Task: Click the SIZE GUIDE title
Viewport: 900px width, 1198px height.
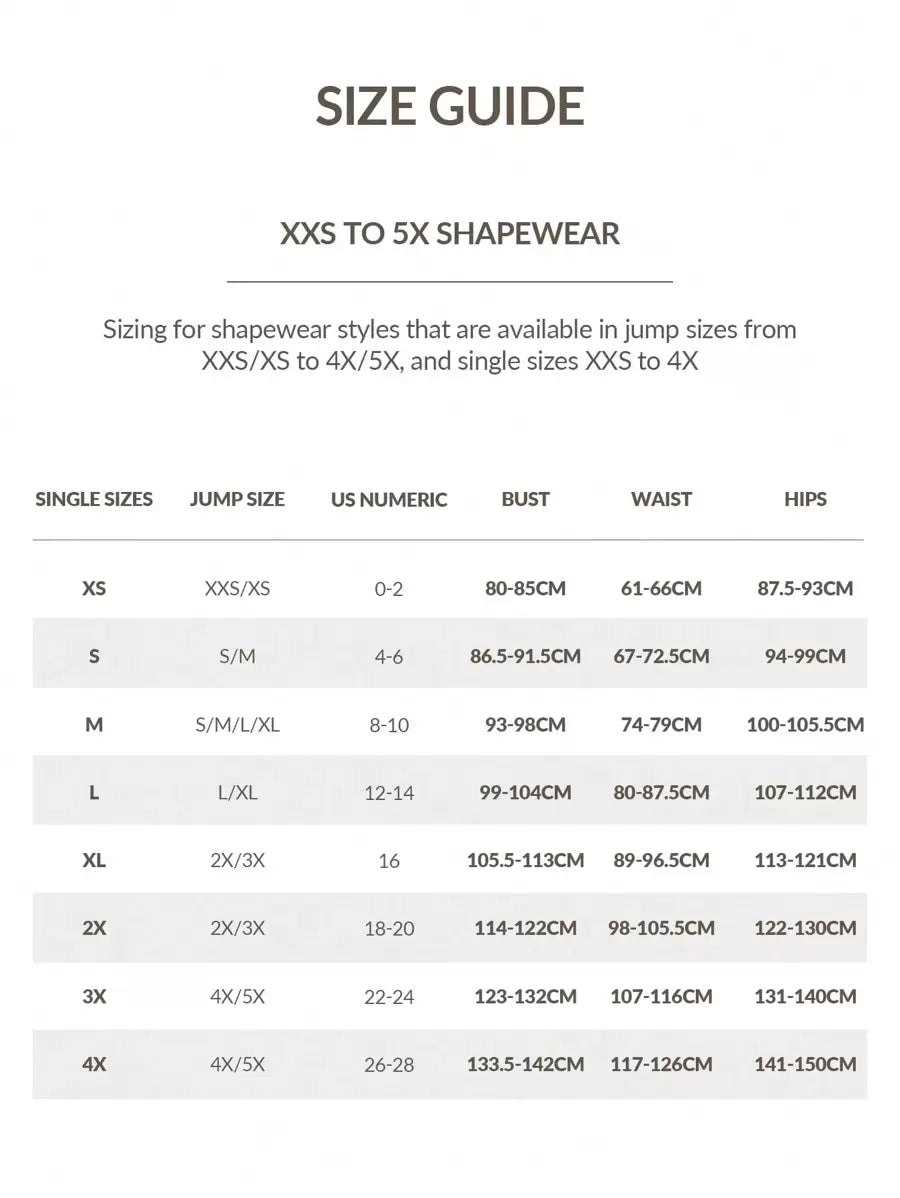Action: [x=450, y=107]
